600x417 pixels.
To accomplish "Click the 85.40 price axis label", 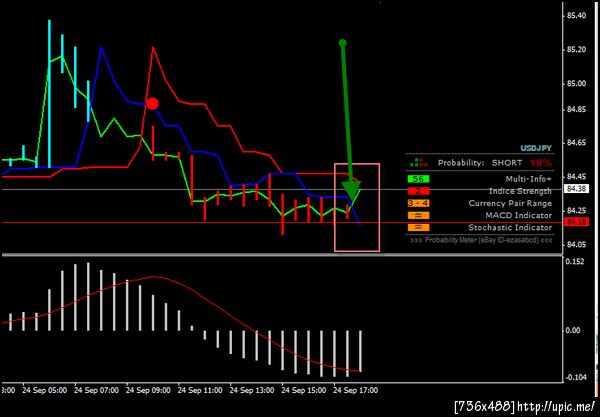I will tap(576, 16).
